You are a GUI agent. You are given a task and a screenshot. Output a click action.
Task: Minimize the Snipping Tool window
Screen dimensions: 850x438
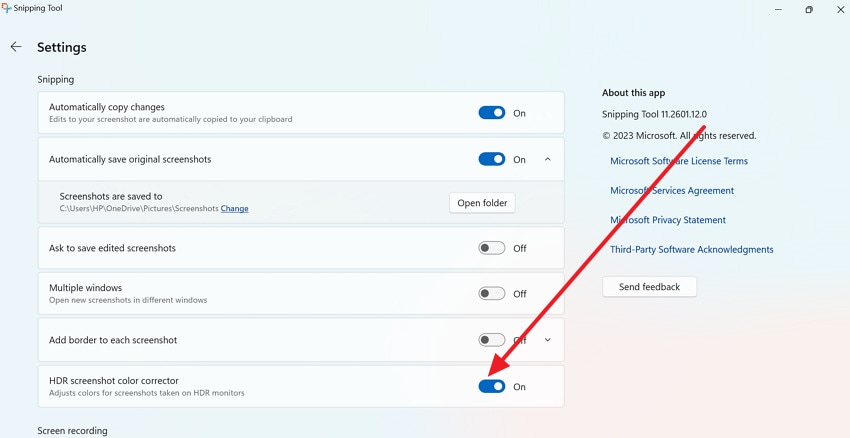[778, 9]
